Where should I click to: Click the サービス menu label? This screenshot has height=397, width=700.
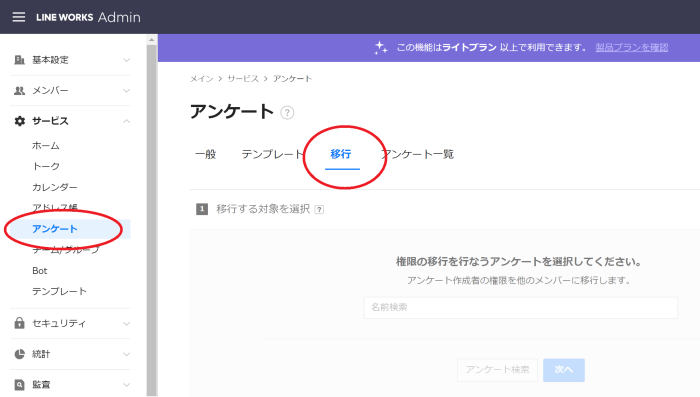coord(50,121)
